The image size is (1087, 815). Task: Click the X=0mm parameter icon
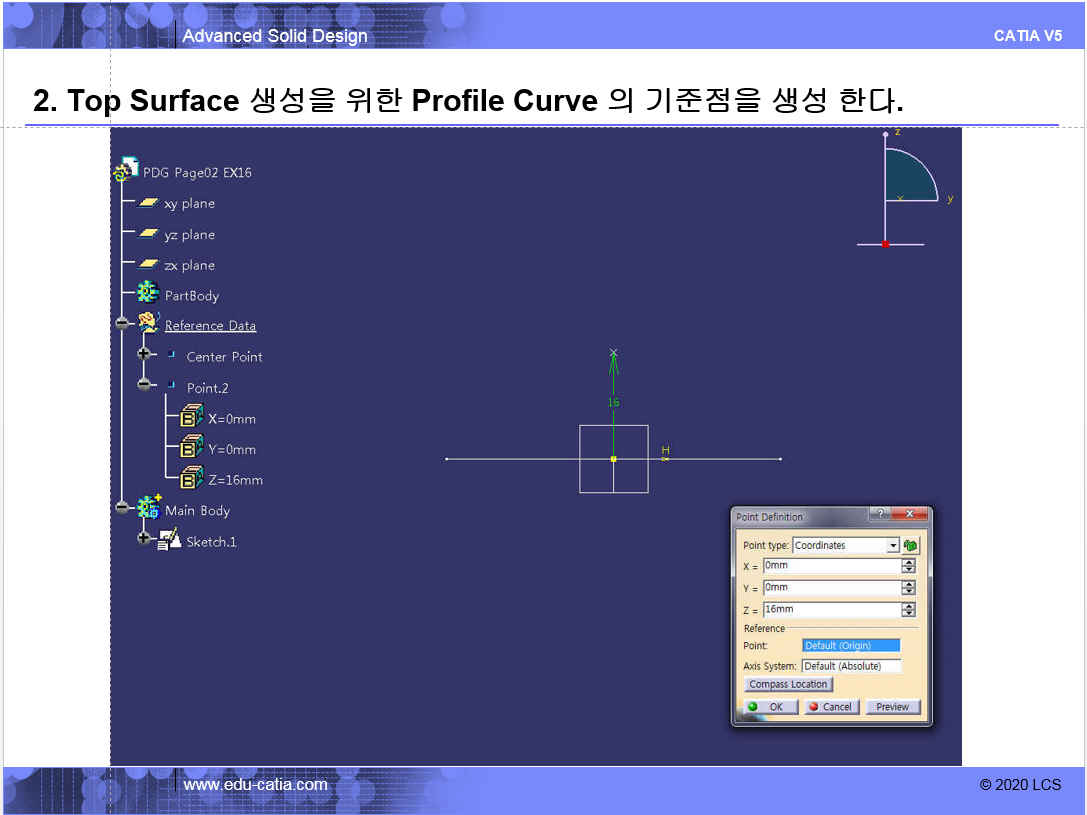191,416
